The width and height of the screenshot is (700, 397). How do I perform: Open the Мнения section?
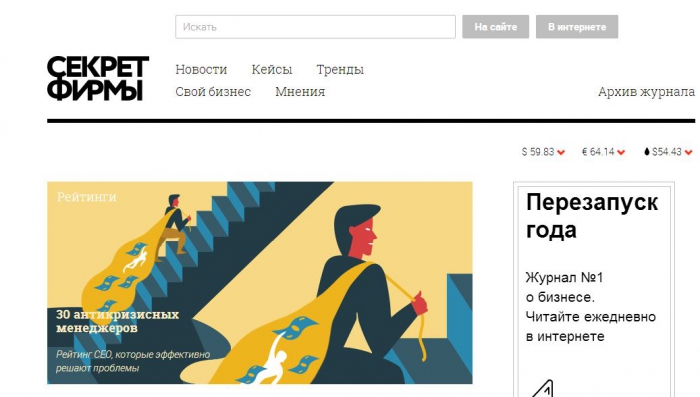300,92
